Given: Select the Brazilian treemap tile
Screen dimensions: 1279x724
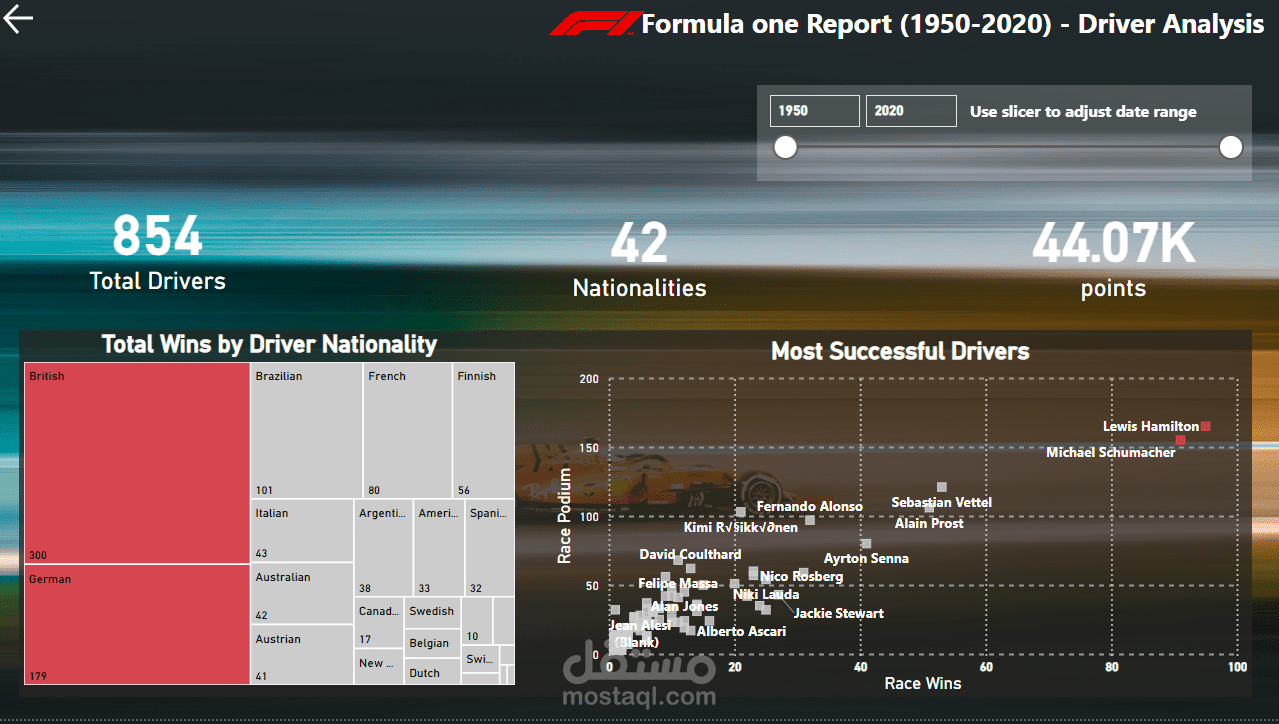Looking at the screenshot, I should (306, 430).
